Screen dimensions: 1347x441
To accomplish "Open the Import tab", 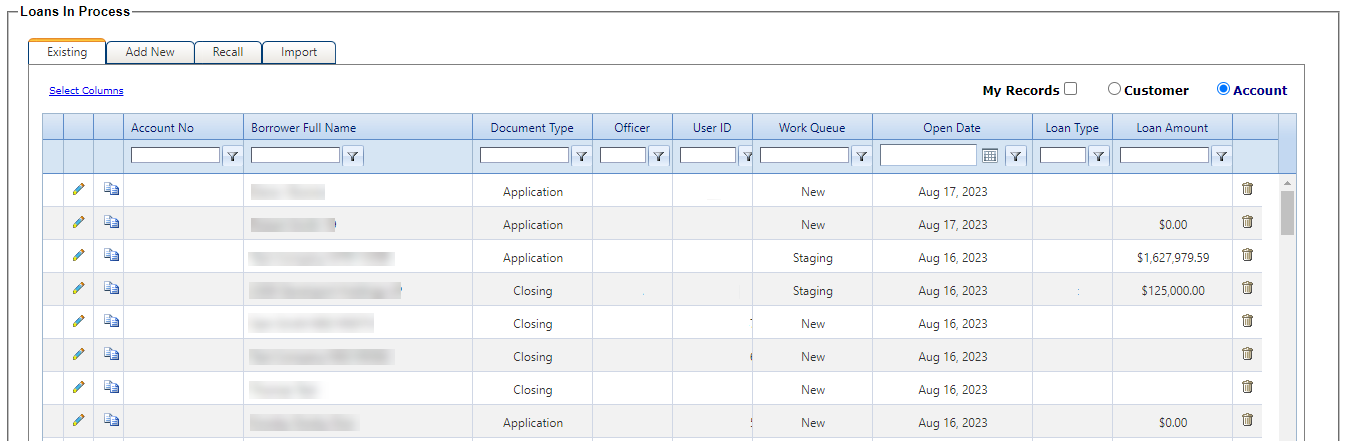I will tap(299, 52).
